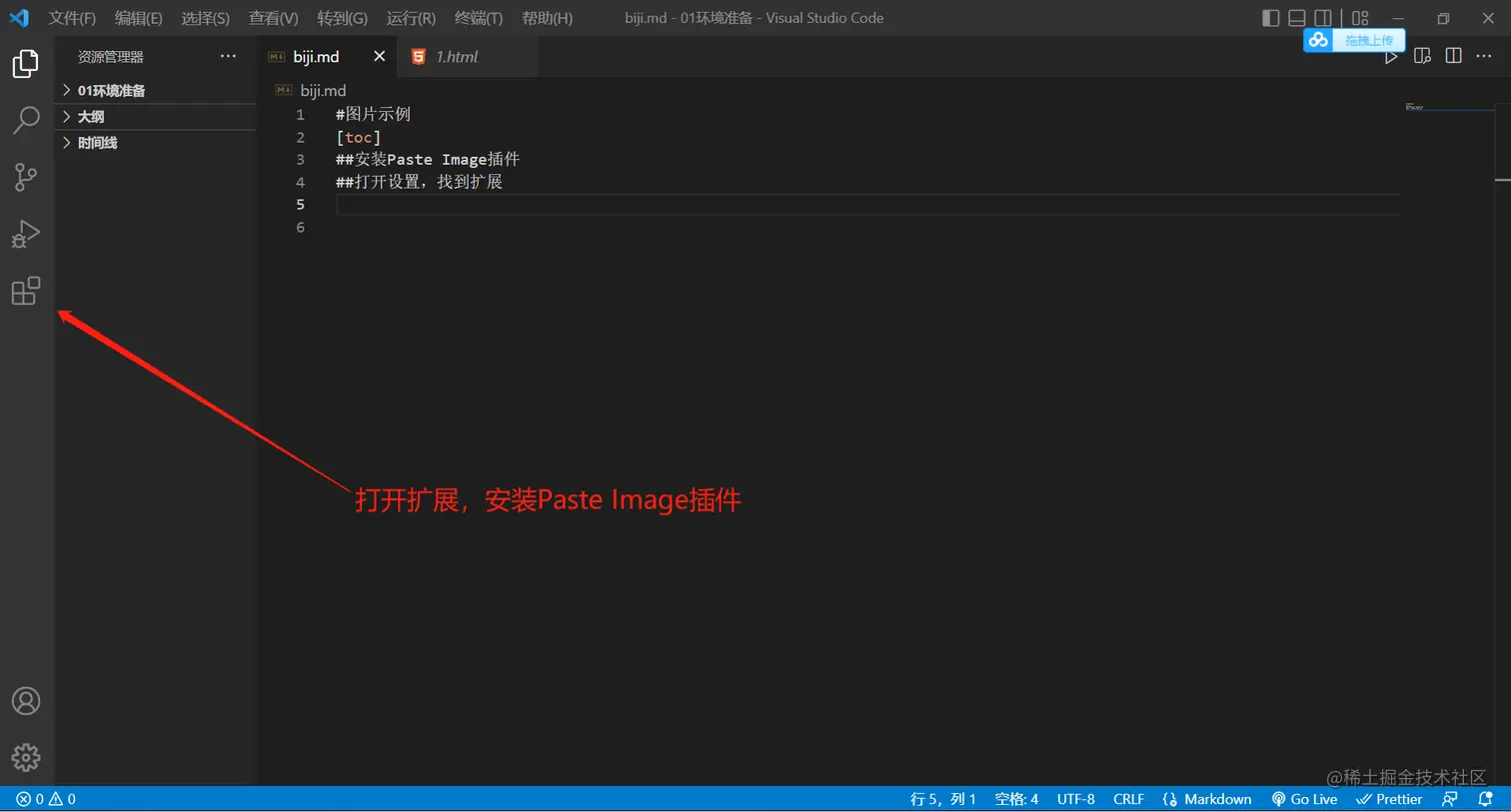Image resolution: width=1511 pixels, height=812 pixels.
Task: Open the 运行(R) menu
Action: 411,18
